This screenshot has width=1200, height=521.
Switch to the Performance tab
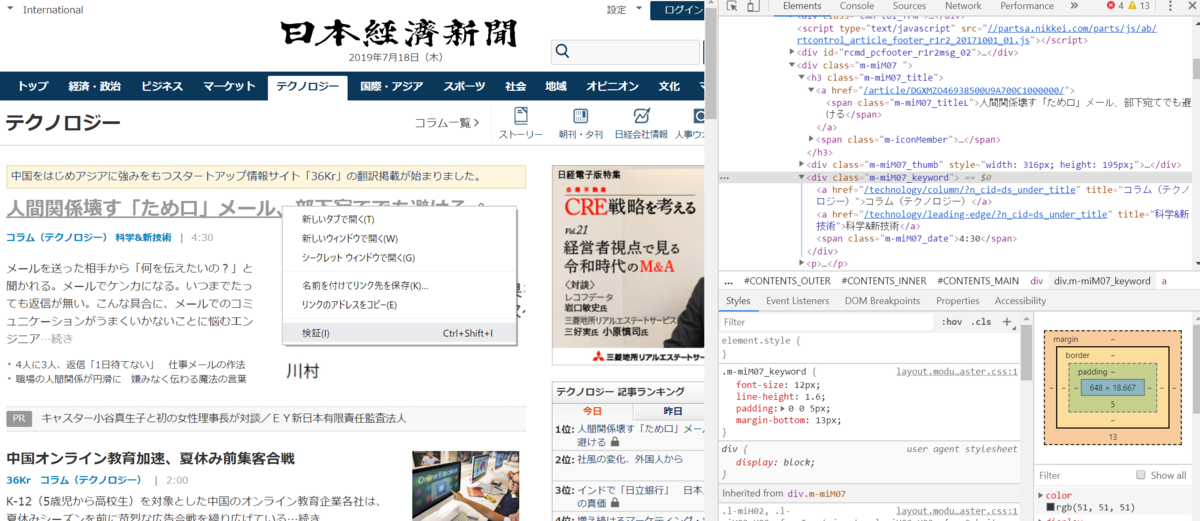pos(1027,6)
